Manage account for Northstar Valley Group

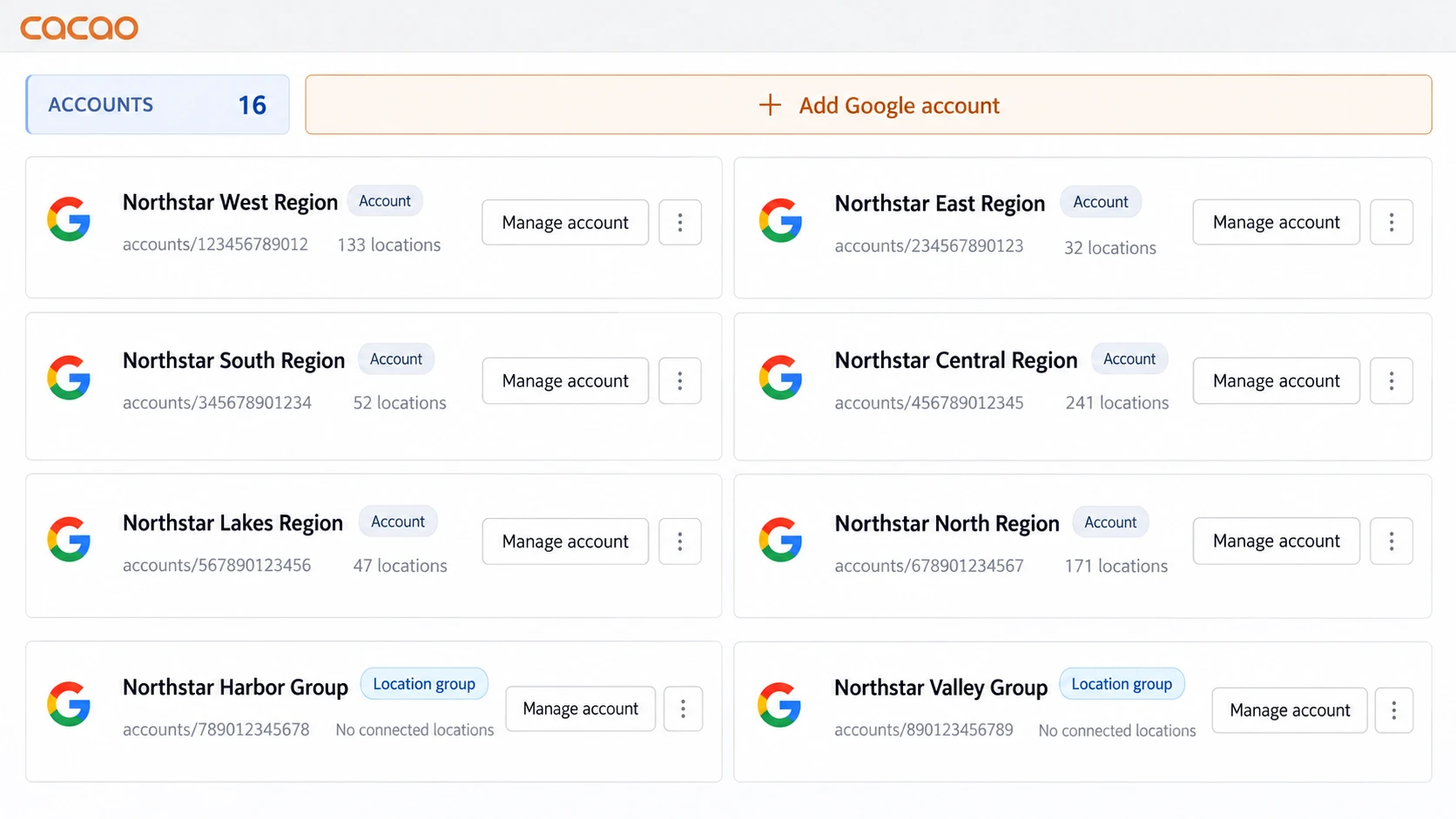click(1290, 710)
